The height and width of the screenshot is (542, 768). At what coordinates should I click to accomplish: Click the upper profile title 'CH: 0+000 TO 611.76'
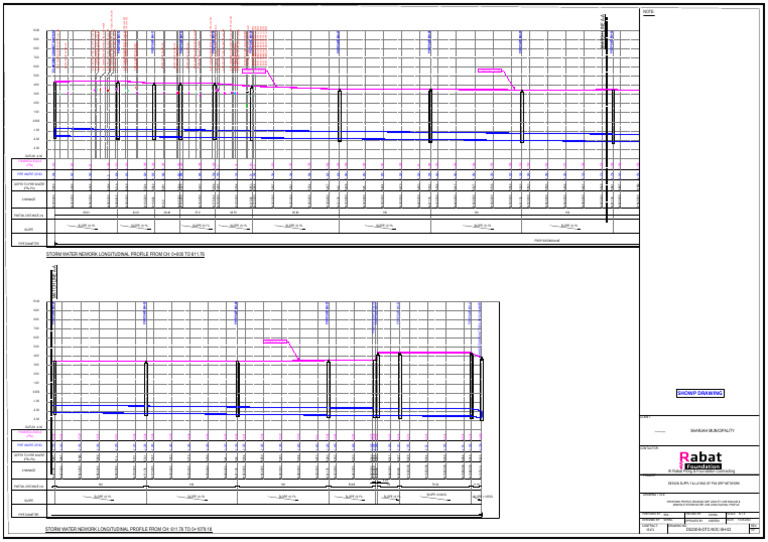[x=125, y=255]
